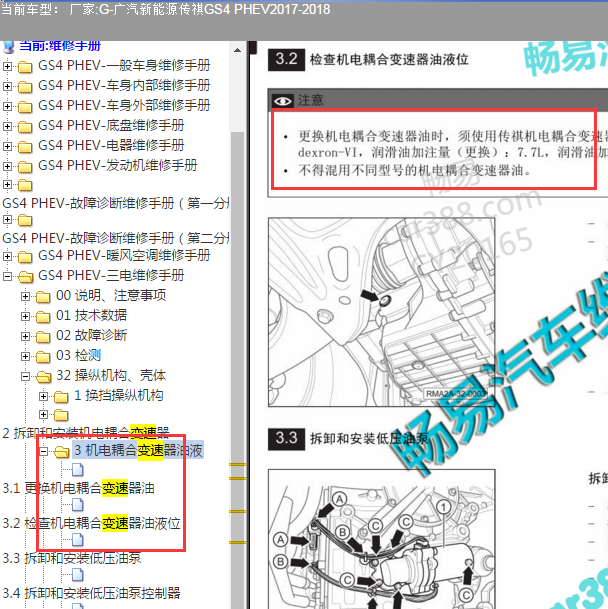Click the page icon above 3.1 更换机电耦合变速器油

pyautogui.click(x=78, y=470)
